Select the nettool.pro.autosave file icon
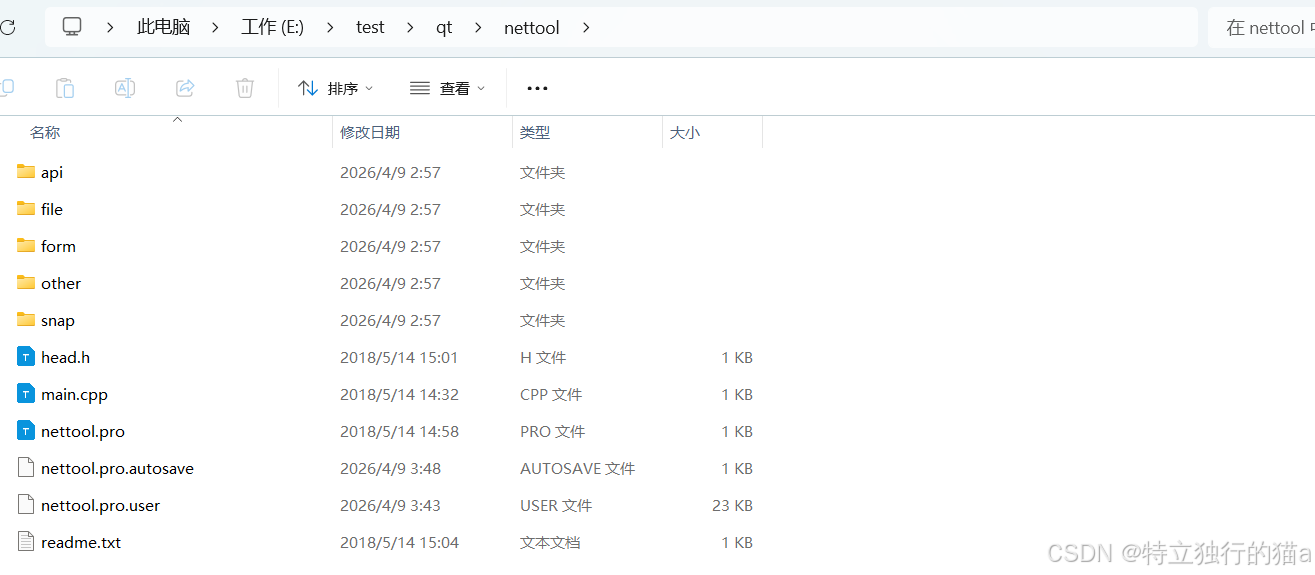 (x=26, y=467)
